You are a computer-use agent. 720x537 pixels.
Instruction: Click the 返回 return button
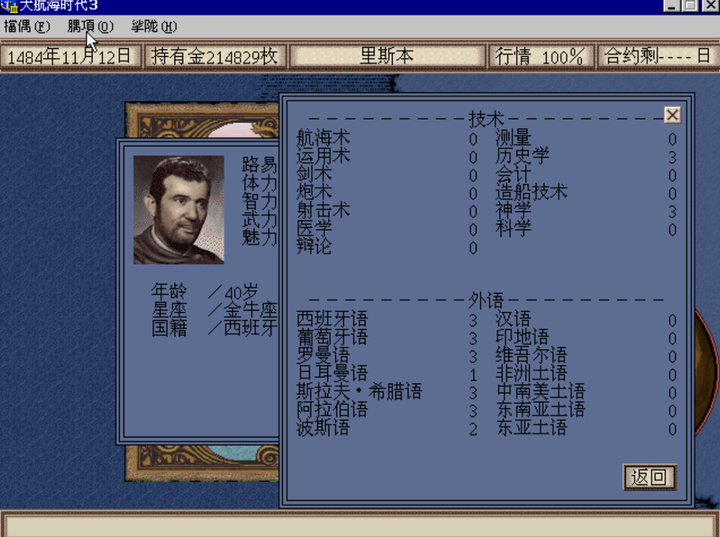click(649, 477)
